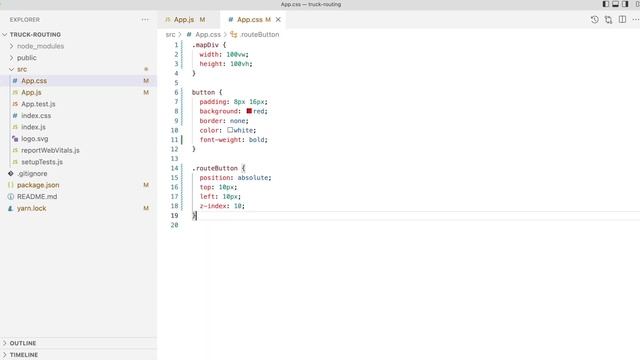Click the yarn.lock file icon
This screenshot has height=360, width=640.
(11, 208)
